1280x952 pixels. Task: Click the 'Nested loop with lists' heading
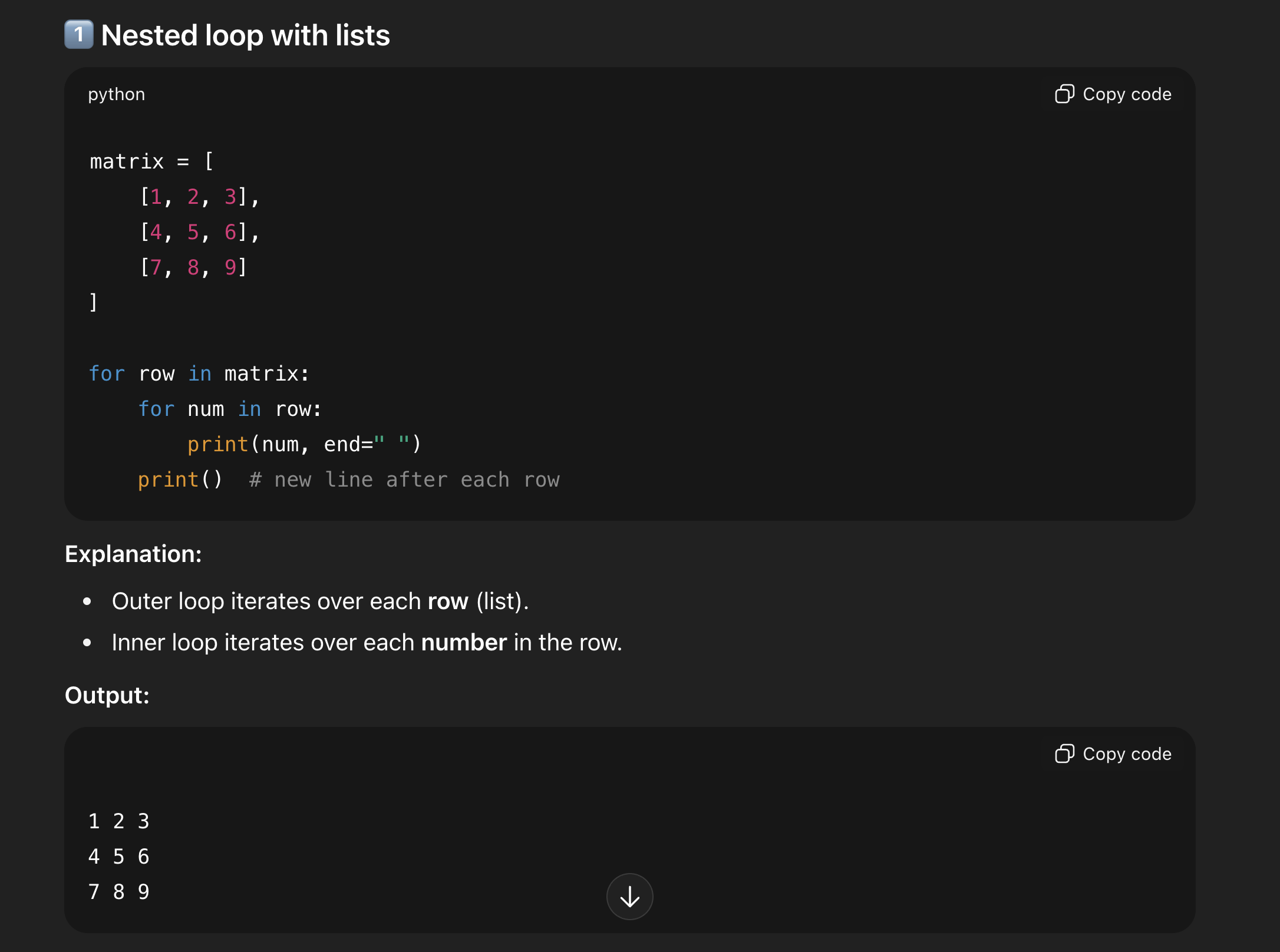click(x=245, y=35)
